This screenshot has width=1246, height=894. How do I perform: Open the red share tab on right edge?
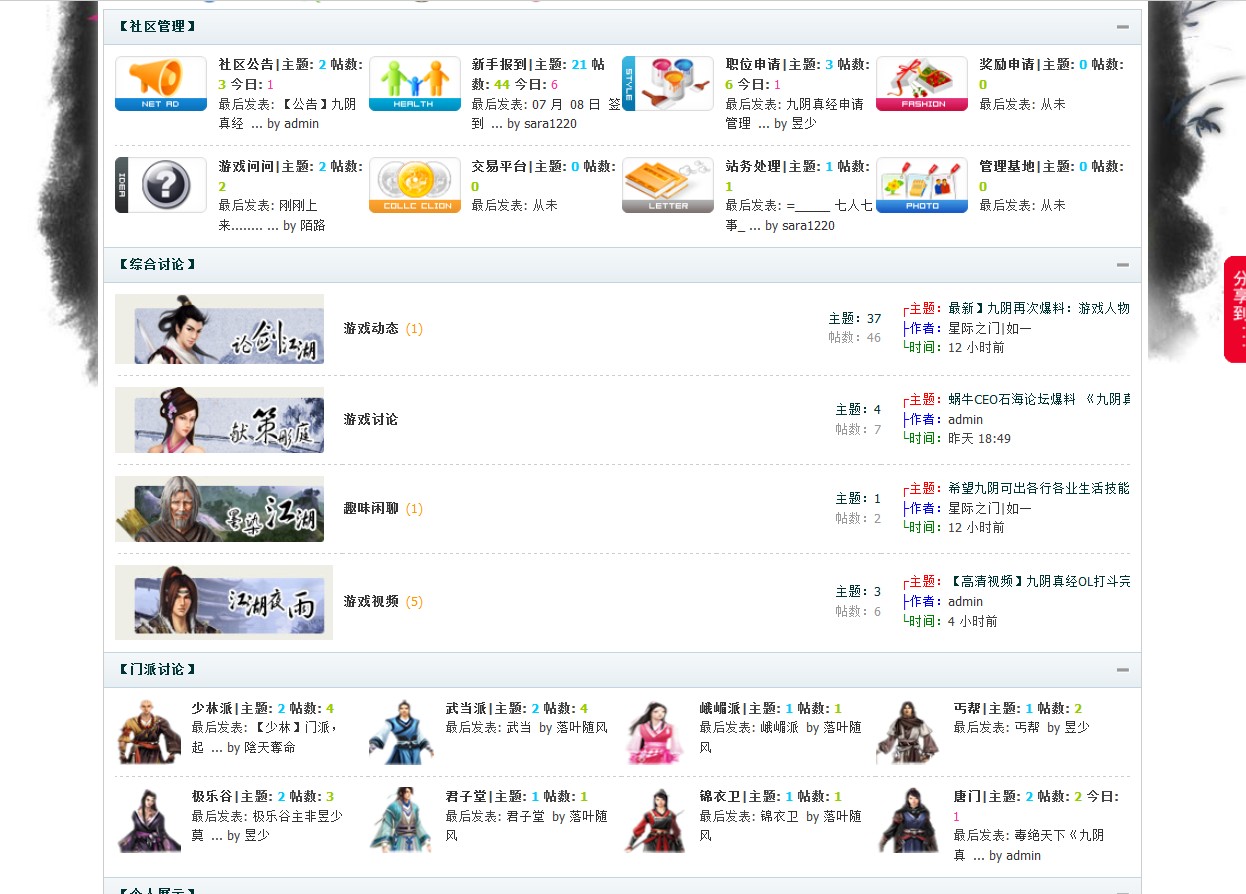(x=1235, y=309)
